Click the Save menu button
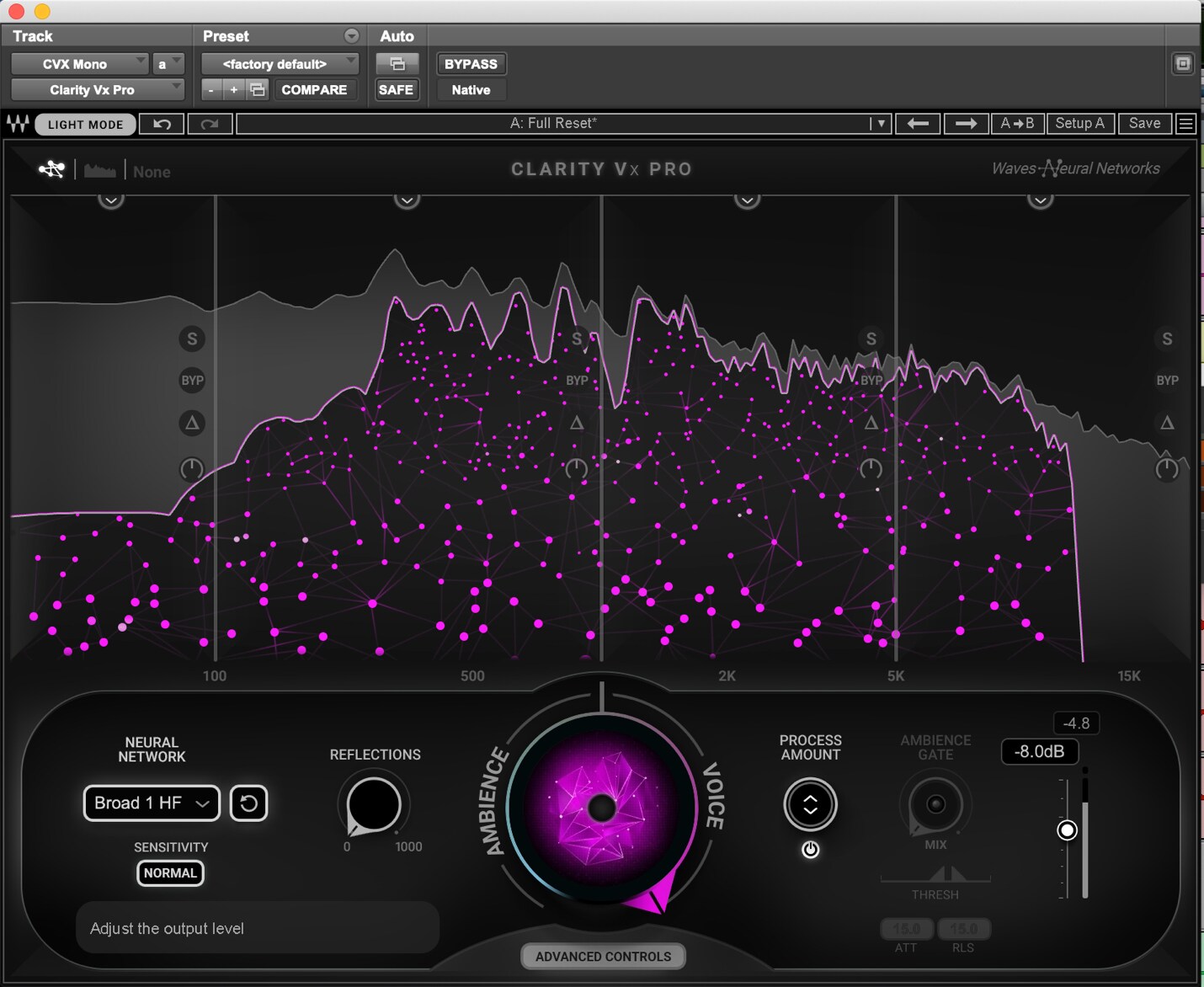Image resolution: width=1204 pixels, height=987 pixels. pos(1144,124)
